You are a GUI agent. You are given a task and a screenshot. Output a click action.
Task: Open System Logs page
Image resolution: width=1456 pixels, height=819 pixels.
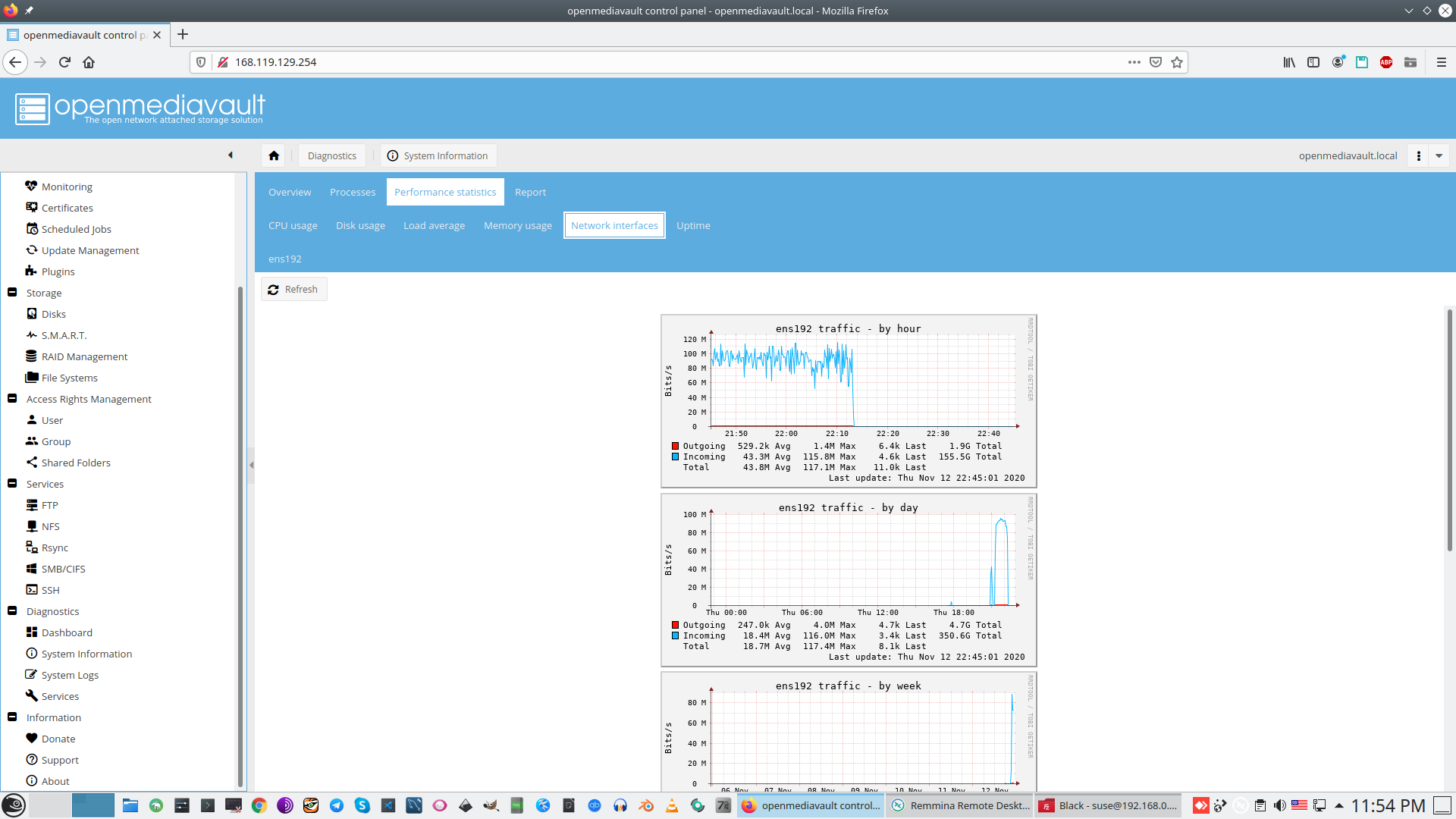tap(70, 675)
